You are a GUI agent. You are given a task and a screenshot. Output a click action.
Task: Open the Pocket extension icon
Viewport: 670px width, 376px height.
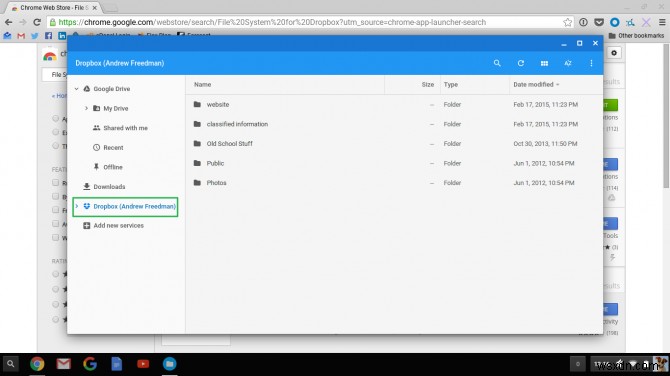[599, 22]
